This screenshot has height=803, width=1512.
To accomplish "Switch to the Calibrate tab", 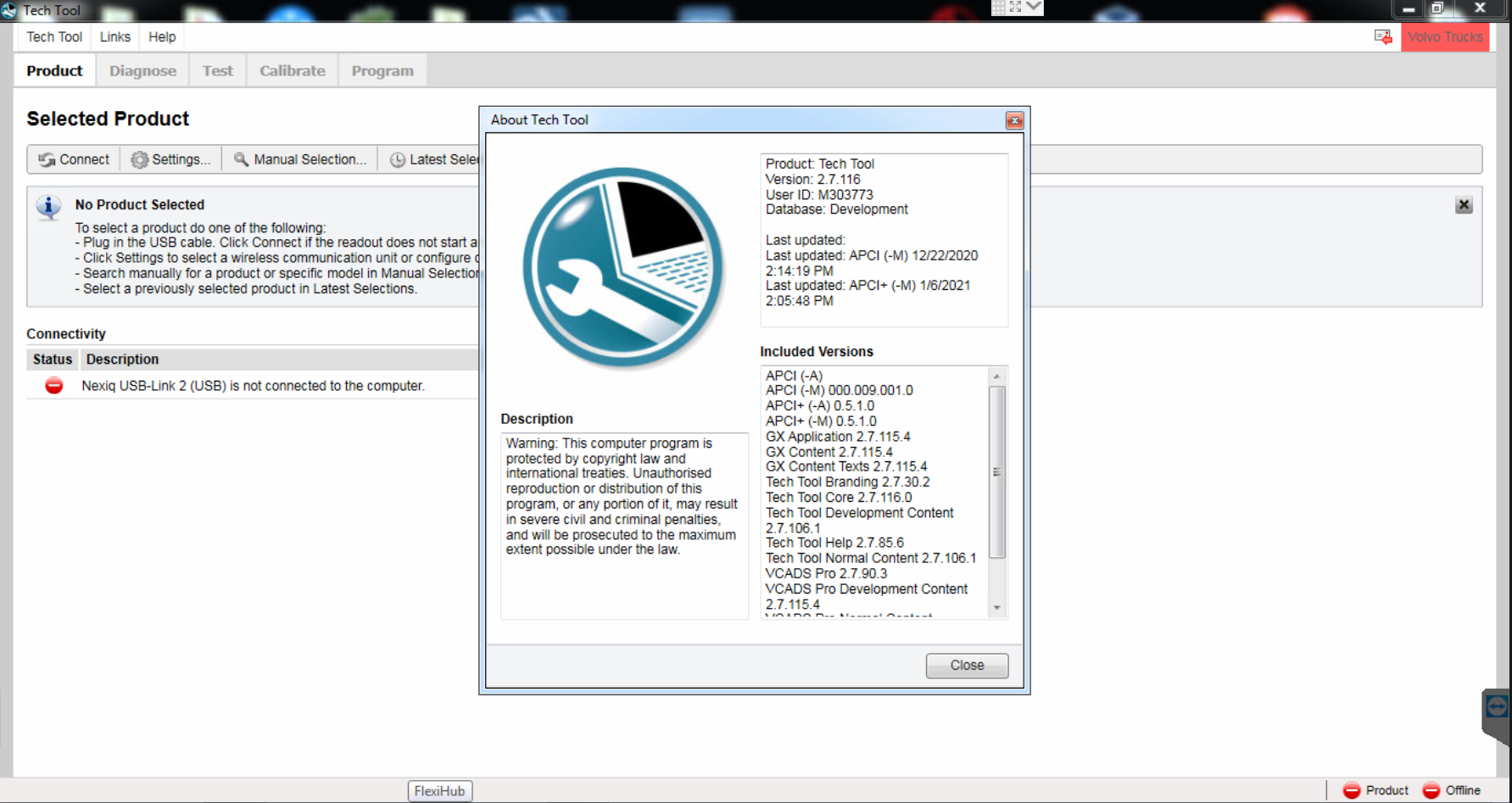I will (293, 71).
